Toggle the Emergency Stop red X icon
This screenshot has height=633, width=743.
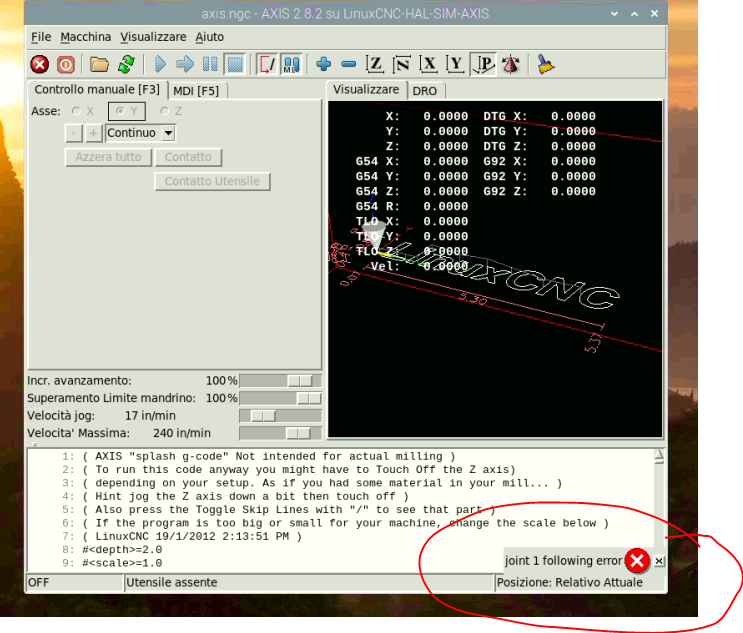[x=40, y=64]
